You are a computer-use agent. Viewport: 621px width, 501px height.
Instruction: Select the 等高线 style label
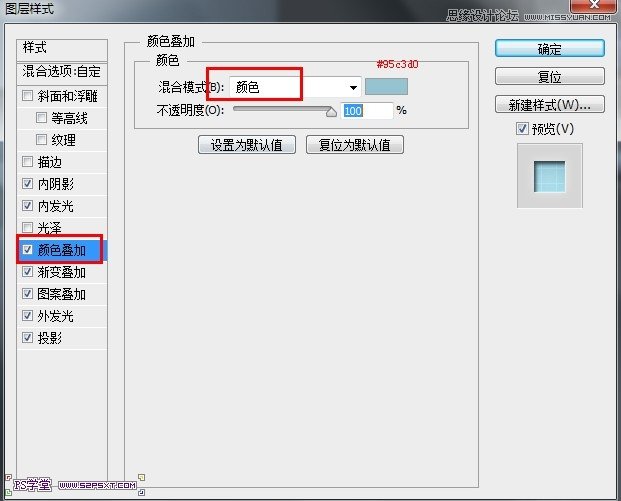pyautogui.click(x=69, y=118)
